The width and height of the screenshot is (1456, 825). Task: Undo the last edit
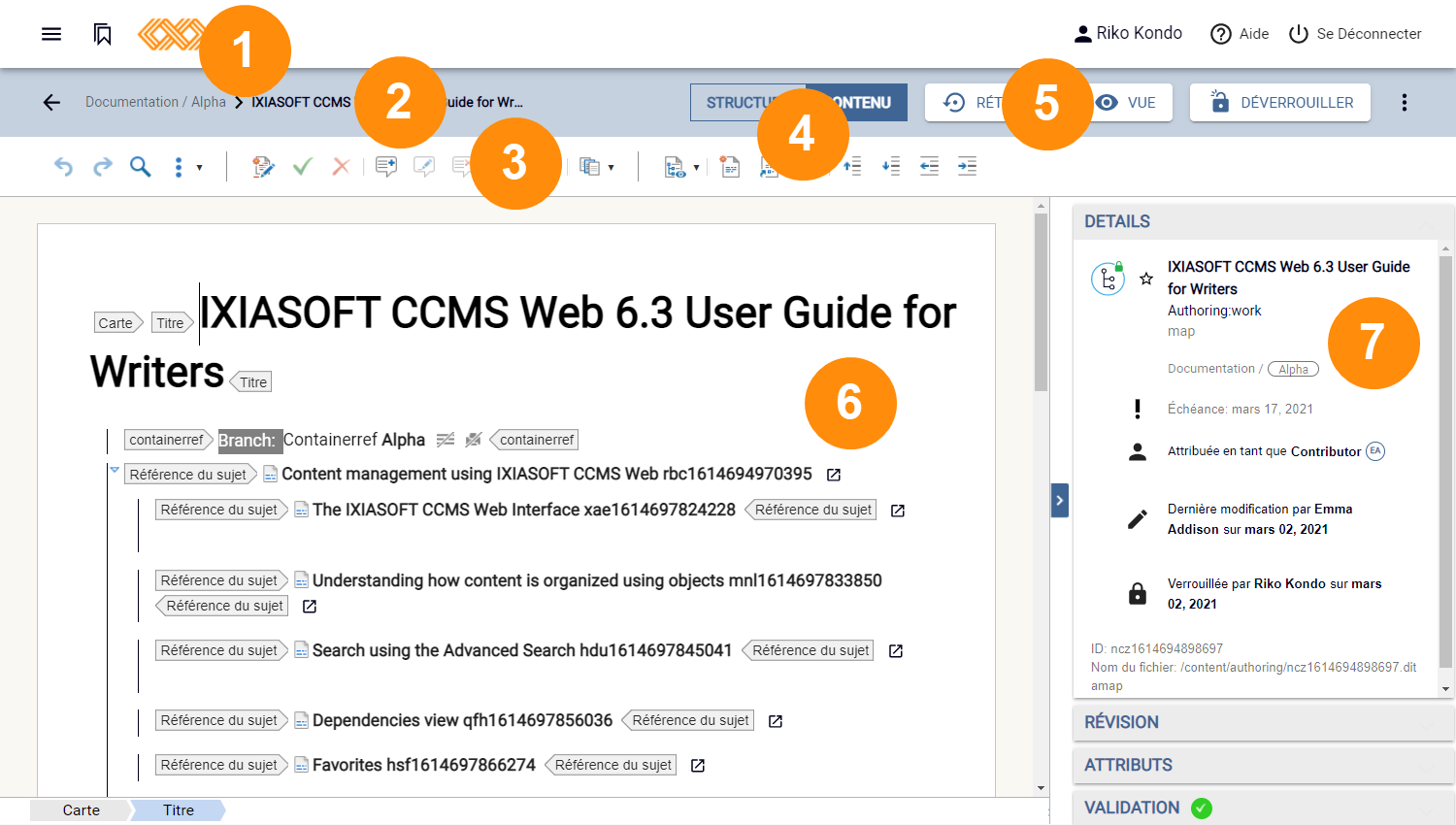click(63, 167)
